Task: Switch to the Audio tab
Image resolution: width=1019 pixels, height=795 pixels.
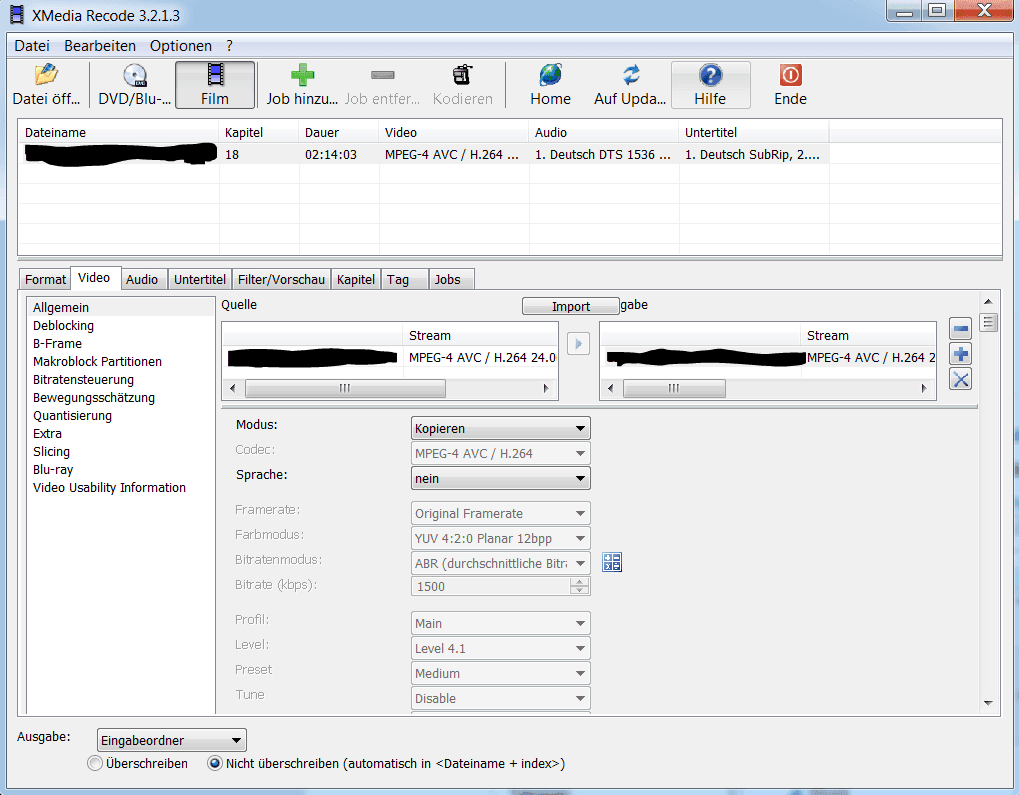Action: 142,280
